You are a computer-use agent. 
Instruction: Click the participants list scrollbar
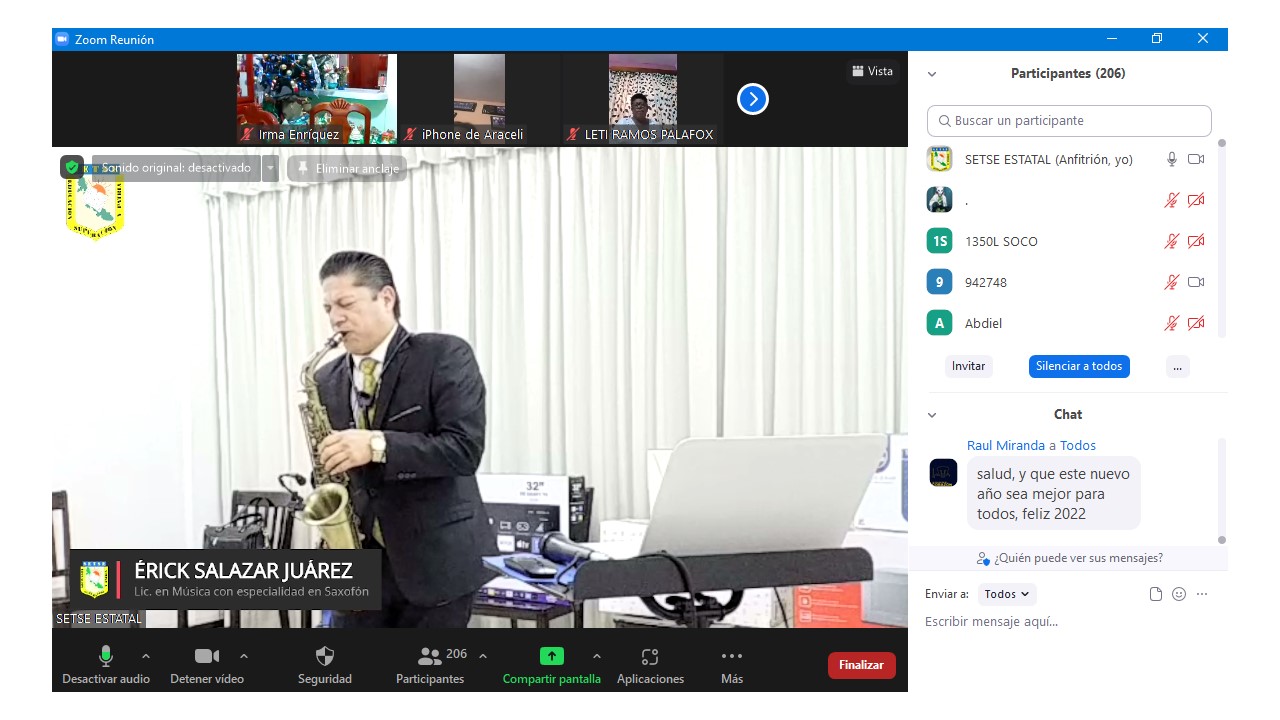[x=1221, y=237]
